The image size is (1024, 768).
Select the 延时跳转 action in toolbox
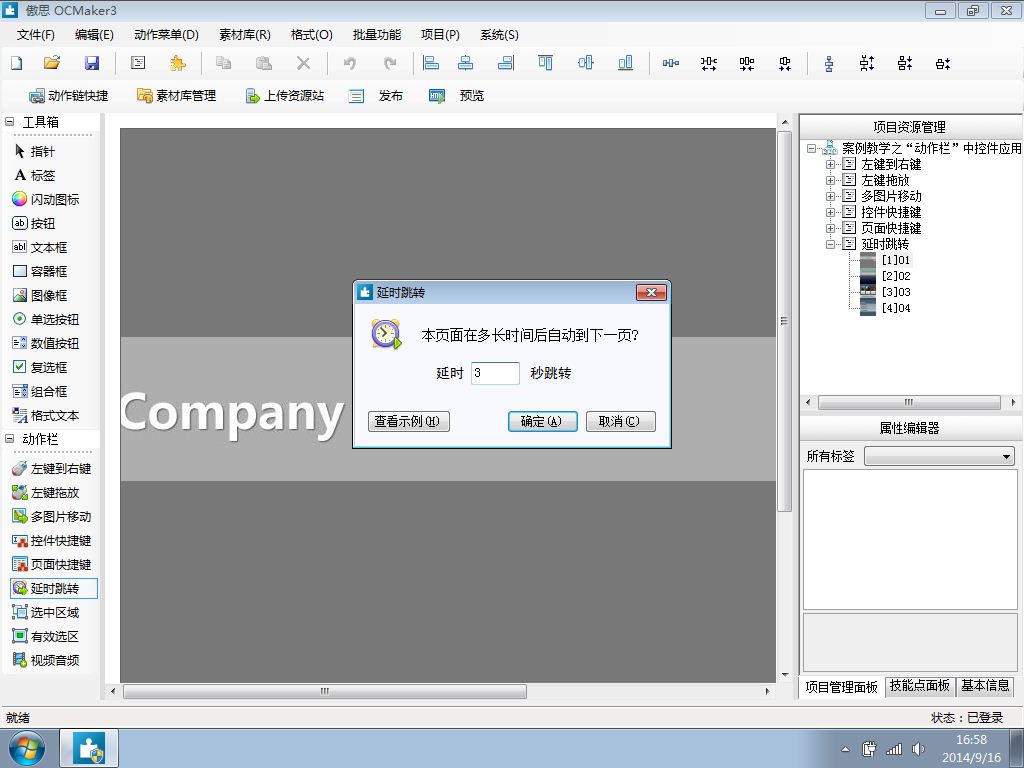(x=54, y=588)
